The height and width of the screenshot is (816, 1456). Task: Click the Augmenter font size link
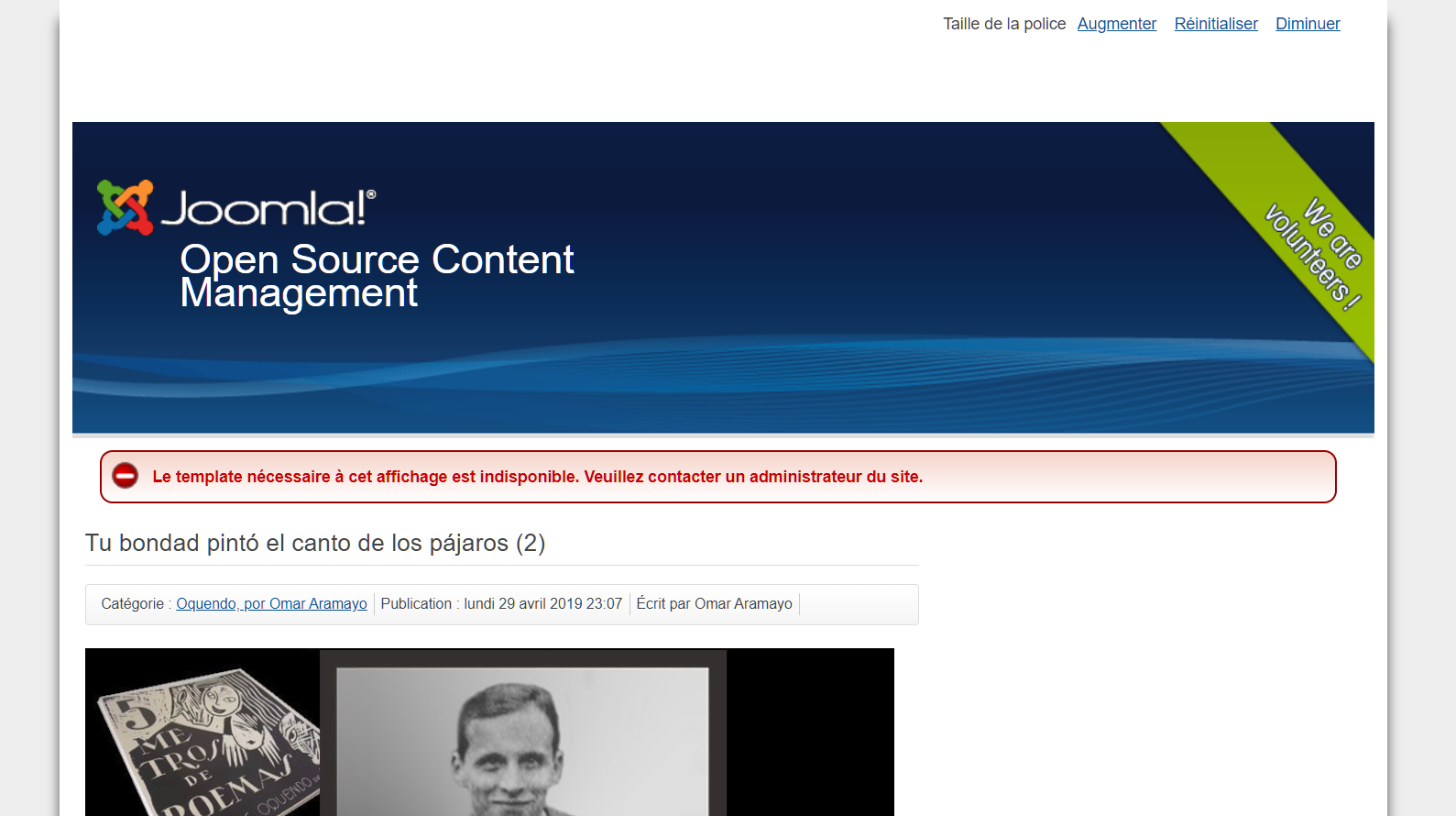(x=1116, y=24)
